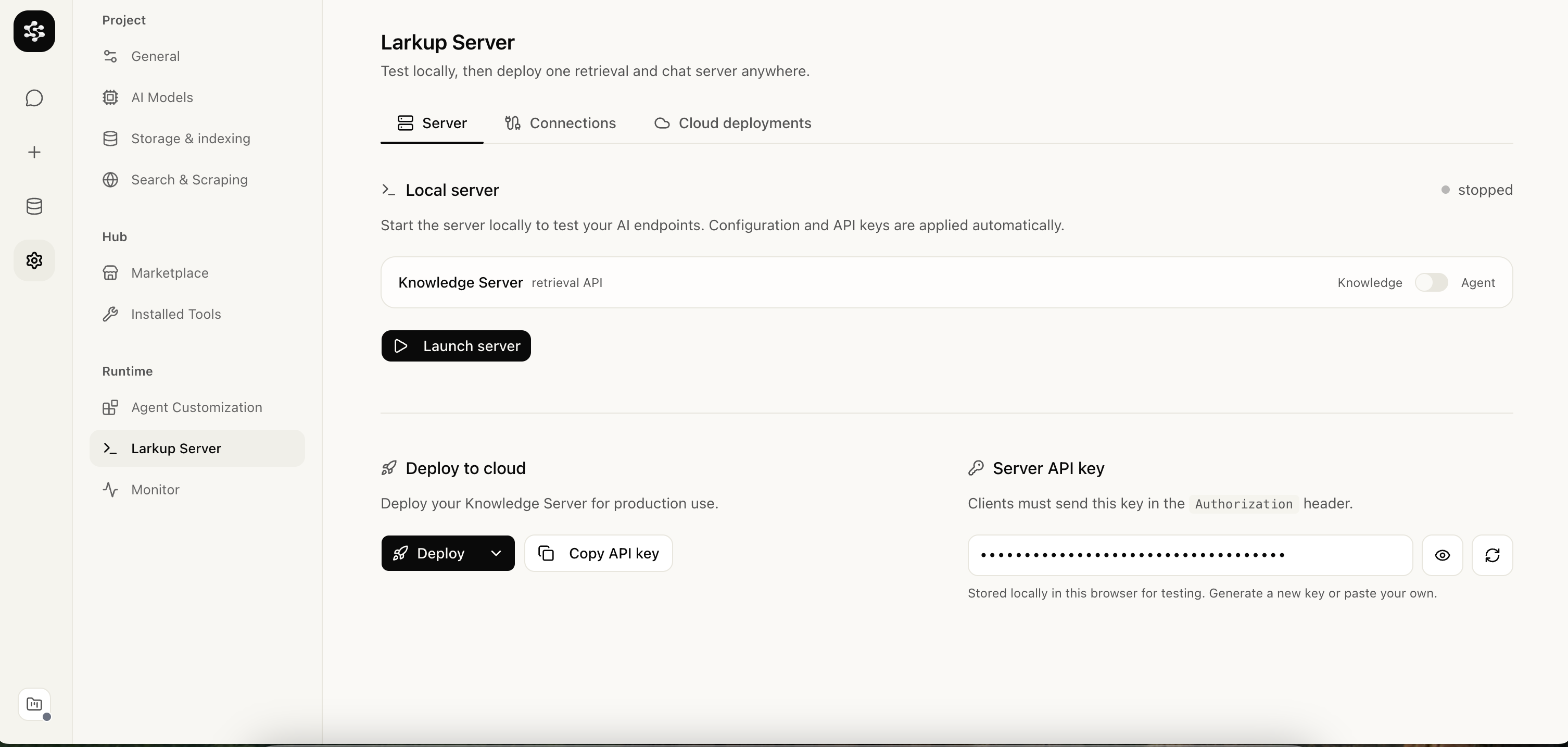
Task: Click the Connections tab's plug icon
Action: [x=513, y=123]
